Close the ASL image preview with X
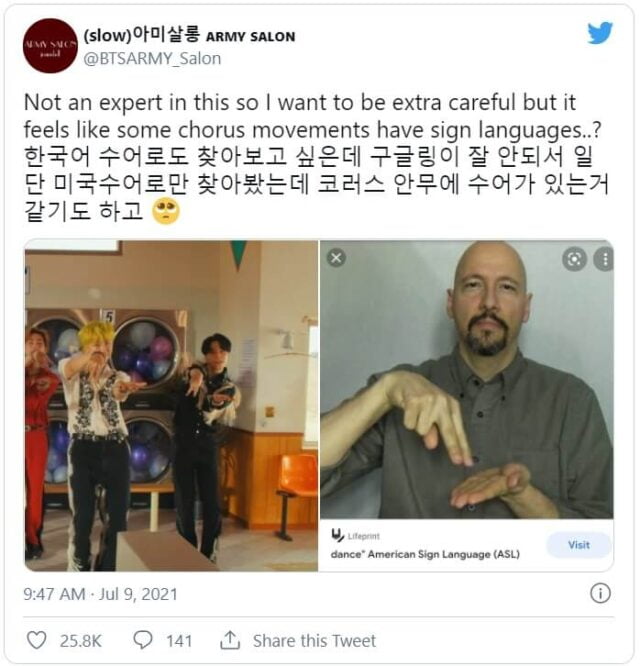The image size is (640, 666). coord(336,258)
